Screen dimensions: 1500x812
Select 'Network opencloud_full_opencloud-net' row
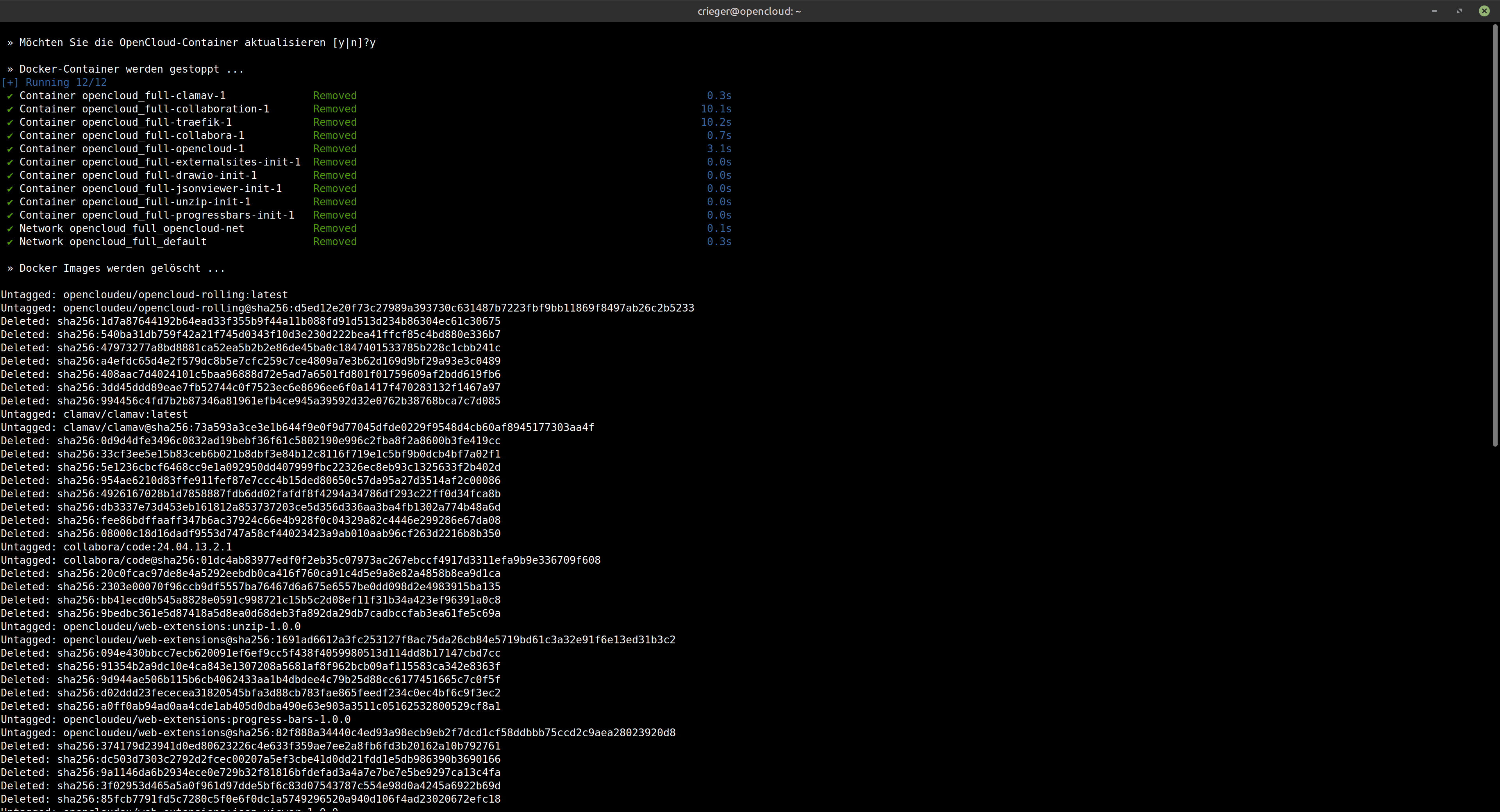tap(369, 229)
